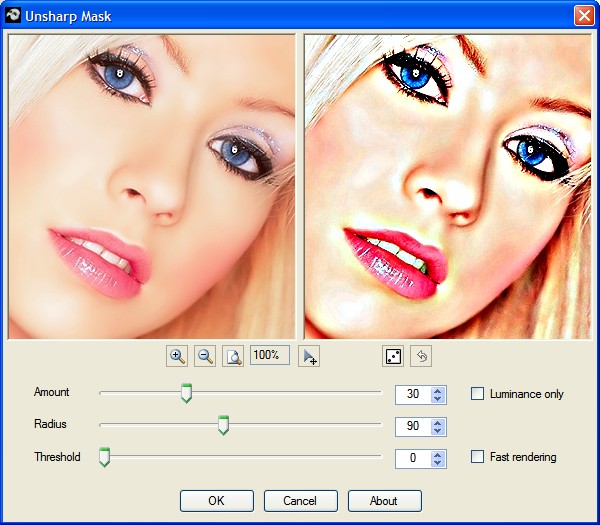Decrease Amount value with down arrow
Image resolution: width=600 pixels, height=525 pixels.
(438, 399)
